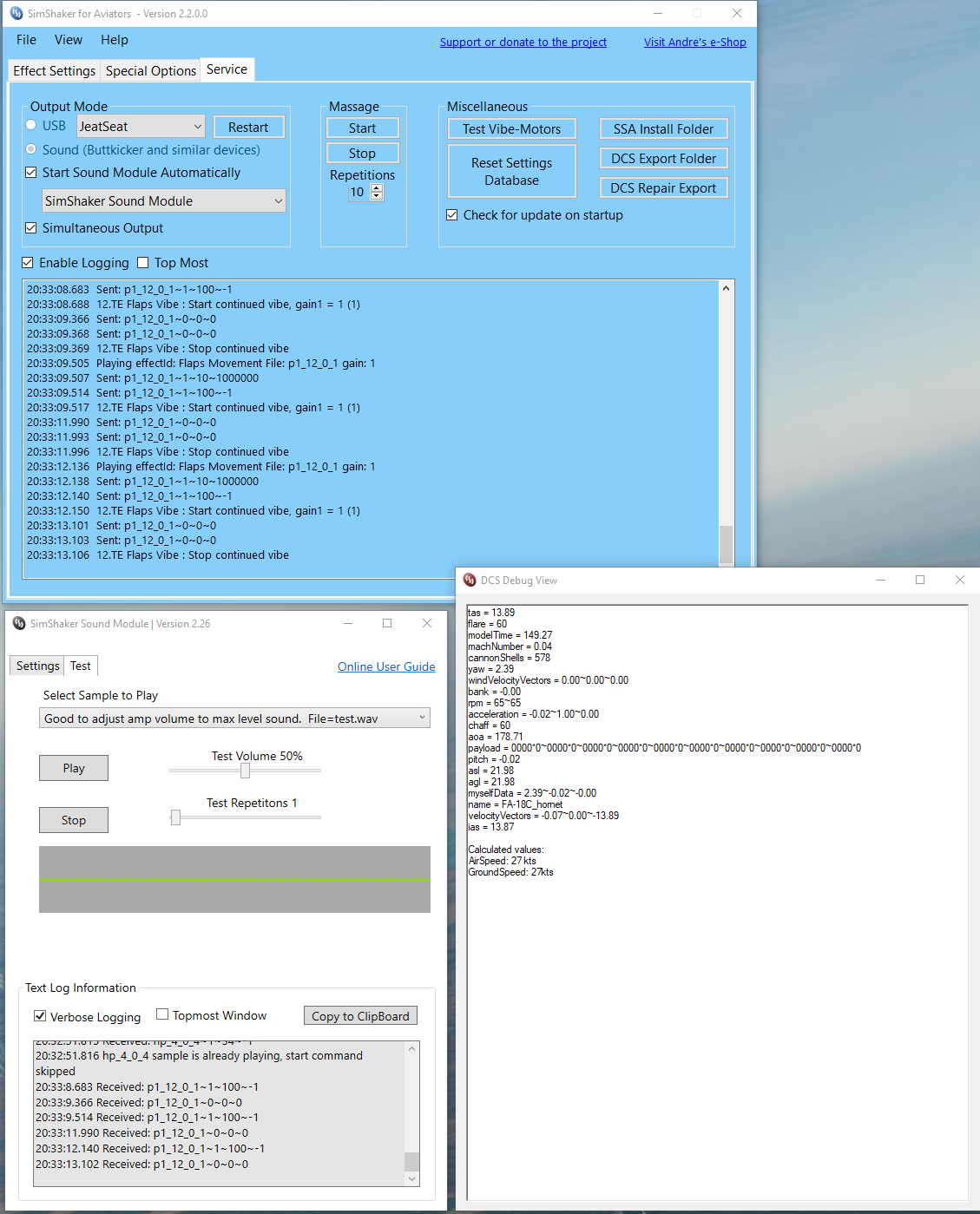The height and width of the screenshot is (1214, 980).
Task: Click 'AirSpeed: 27kts' calculated value
Action: (503, 861)
